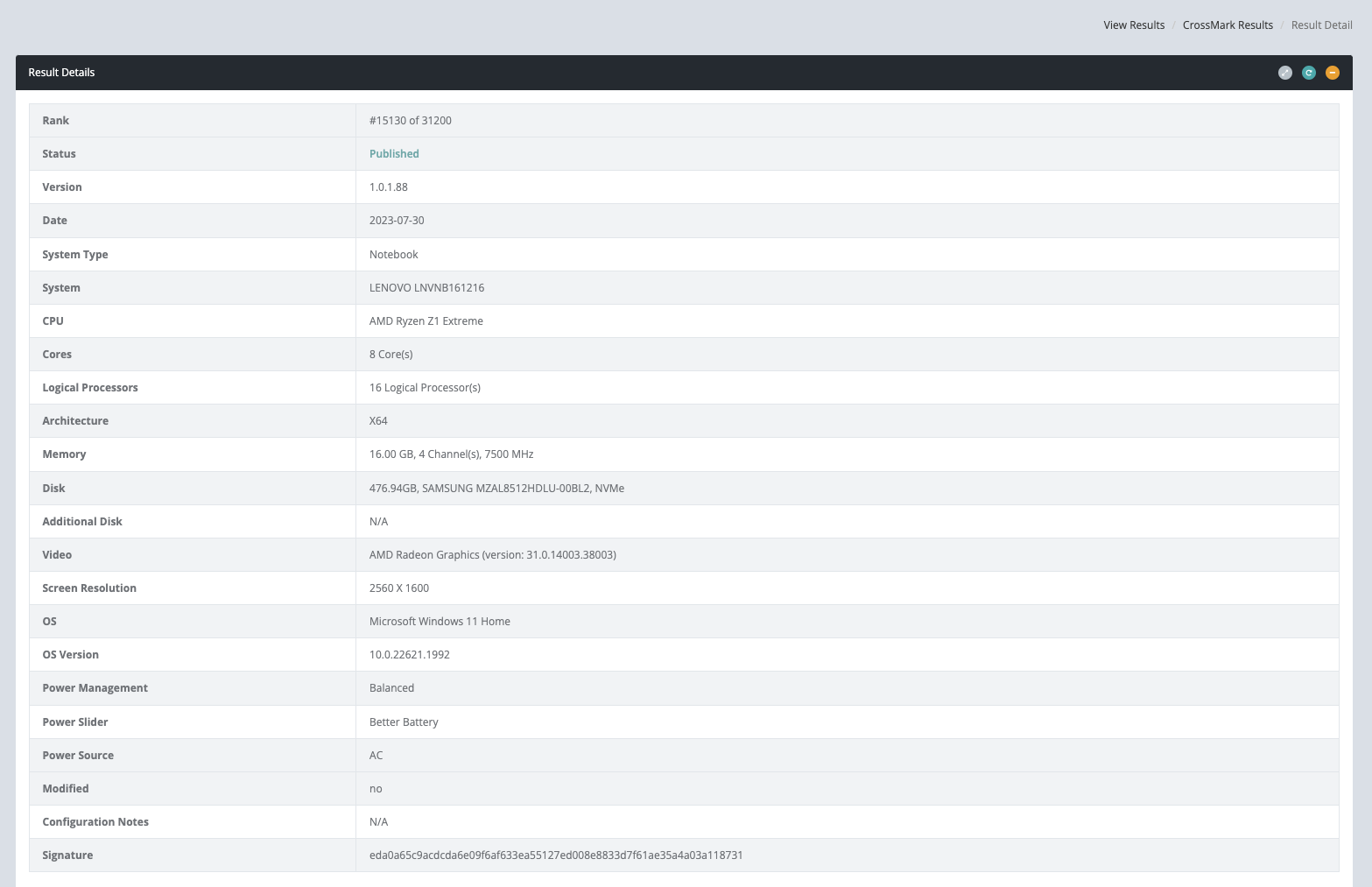Click version value 1.0.1.88
Screen dimensions: 1372x887
coord(389,187)
